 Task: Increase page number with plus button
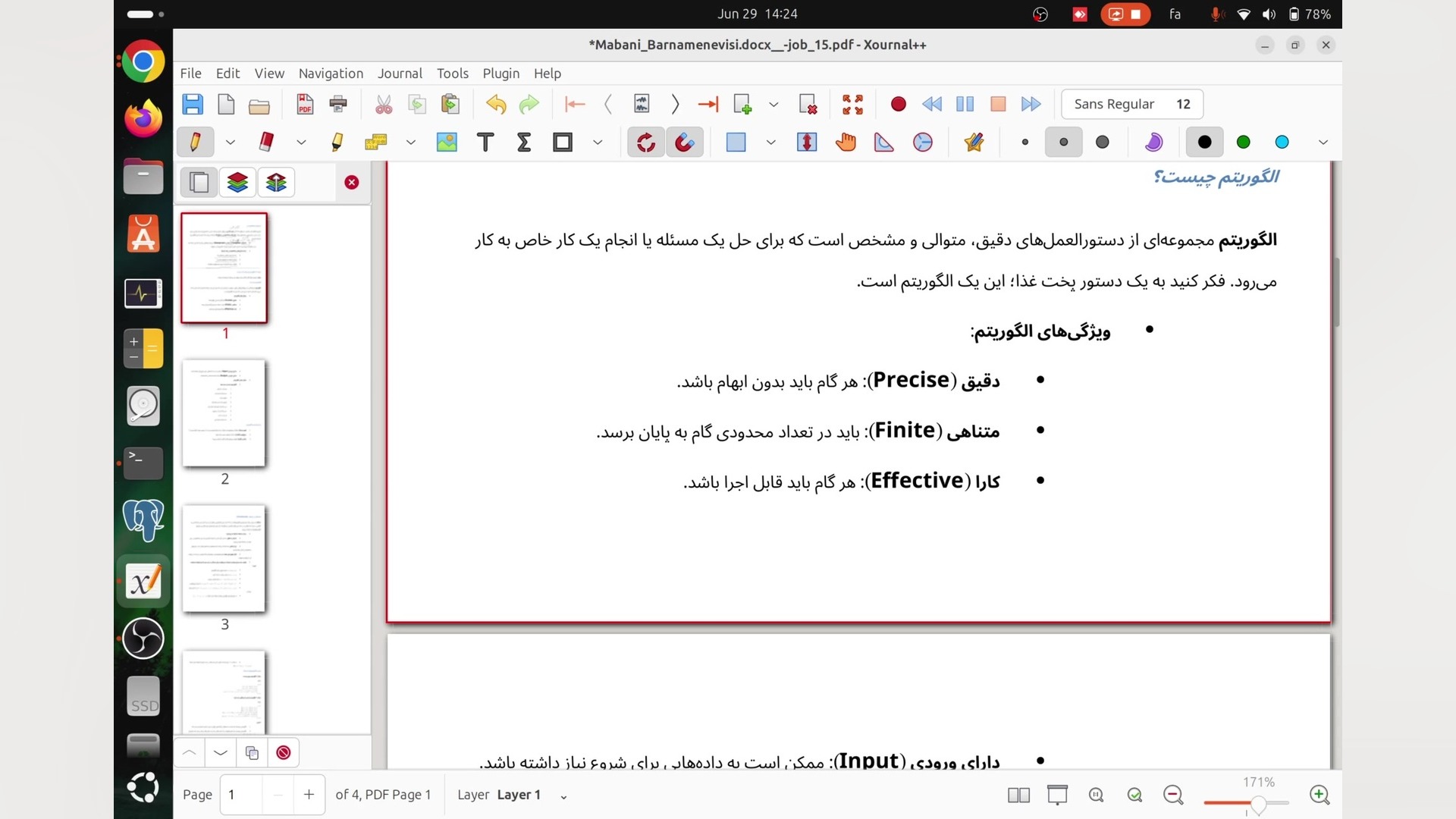(x=309, y=795)
